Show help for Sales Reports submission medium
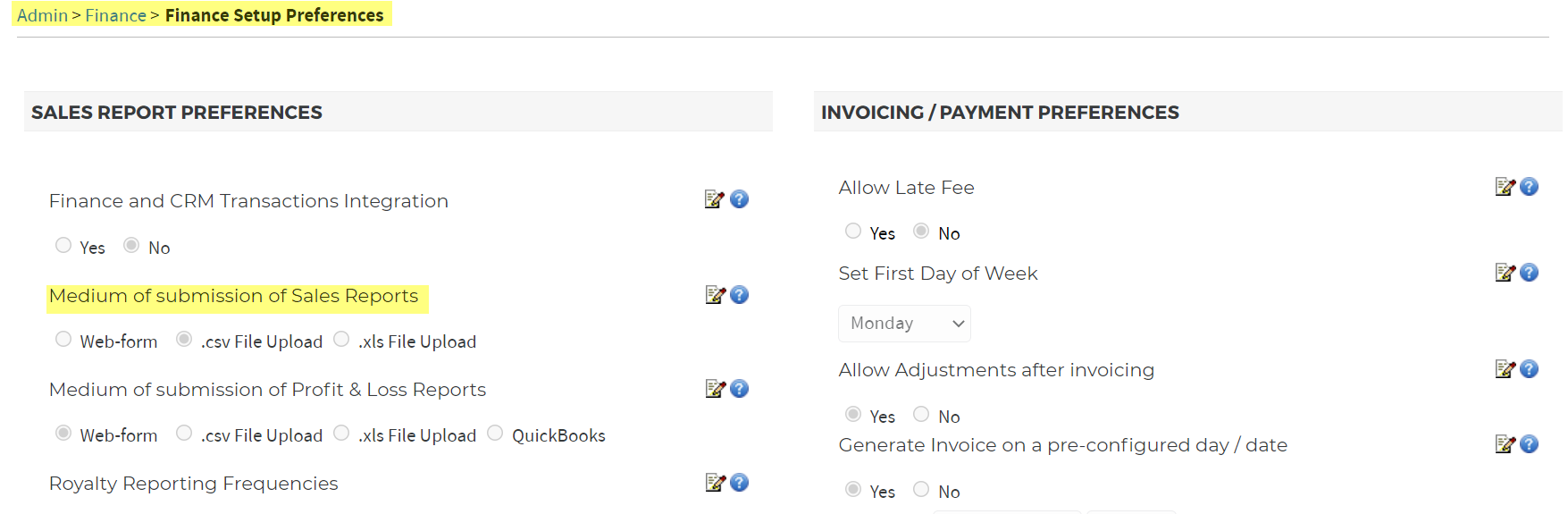The height and width of the screenshot is (514, 1568). (x=739, y=295)
